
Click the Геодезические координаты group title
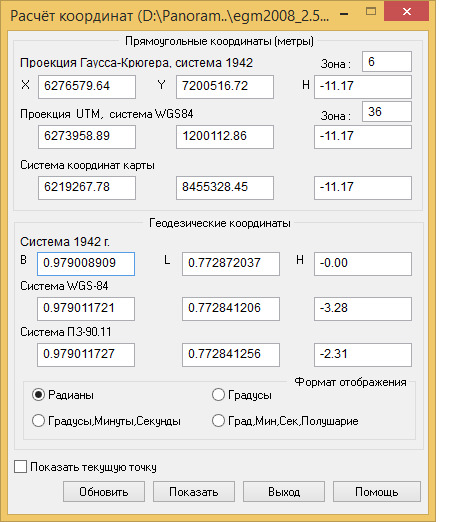[220, 223]
